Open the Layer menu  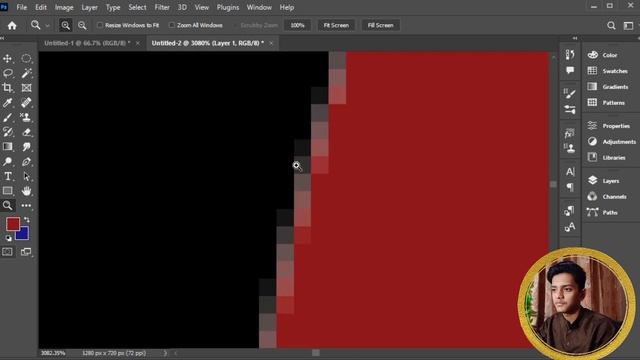[x=89, y=7]
